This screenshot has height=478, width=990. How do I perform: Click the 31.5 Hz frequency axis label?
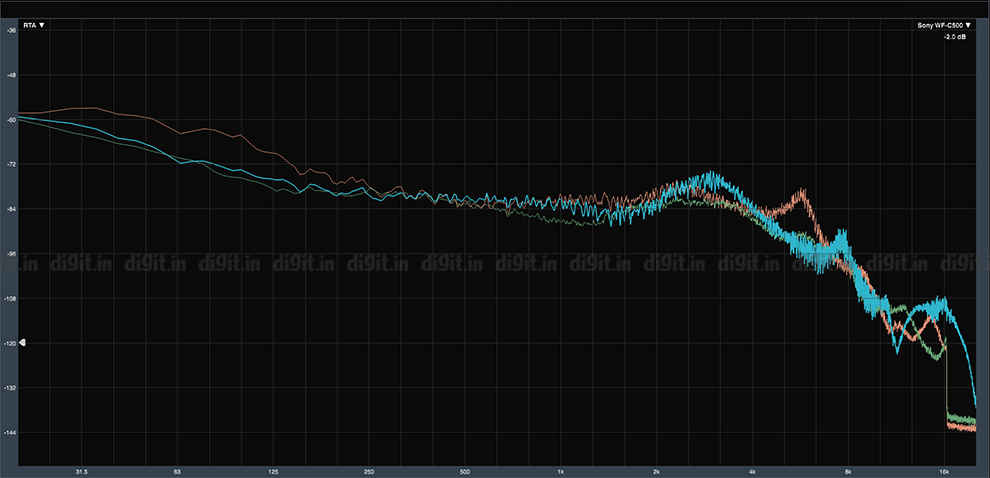81,471
